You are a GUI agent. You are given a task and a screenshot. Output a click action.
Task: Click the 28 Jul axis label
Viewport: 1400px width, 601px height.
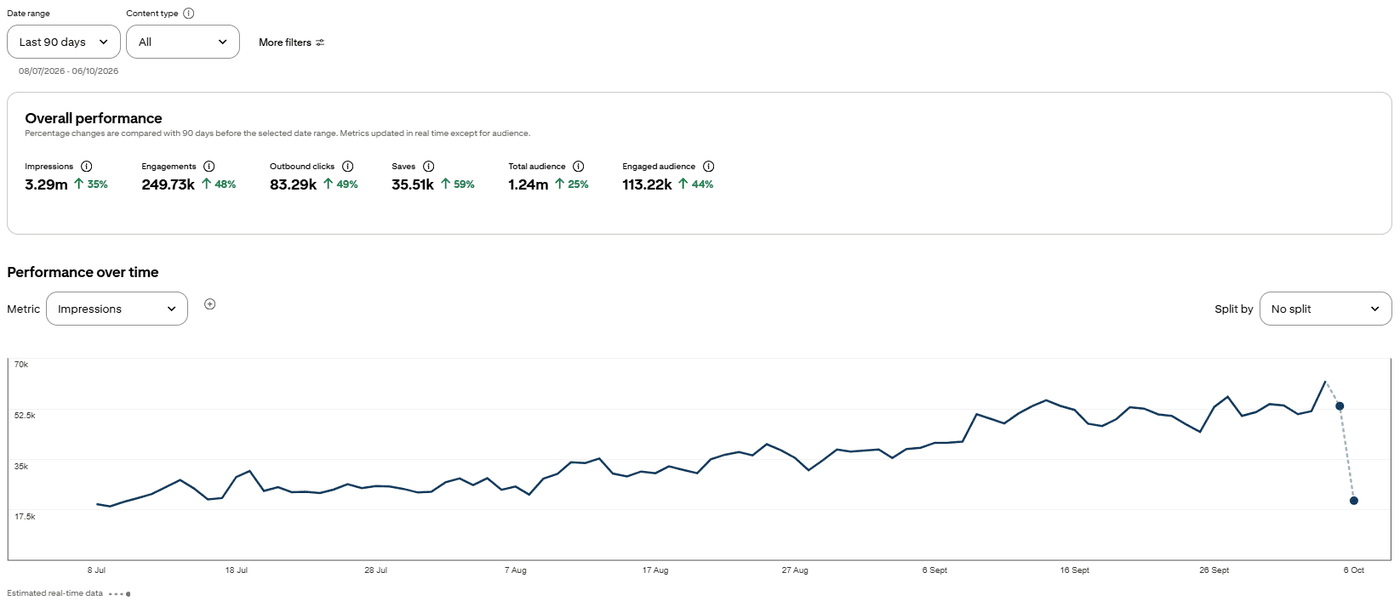point(376,570)
